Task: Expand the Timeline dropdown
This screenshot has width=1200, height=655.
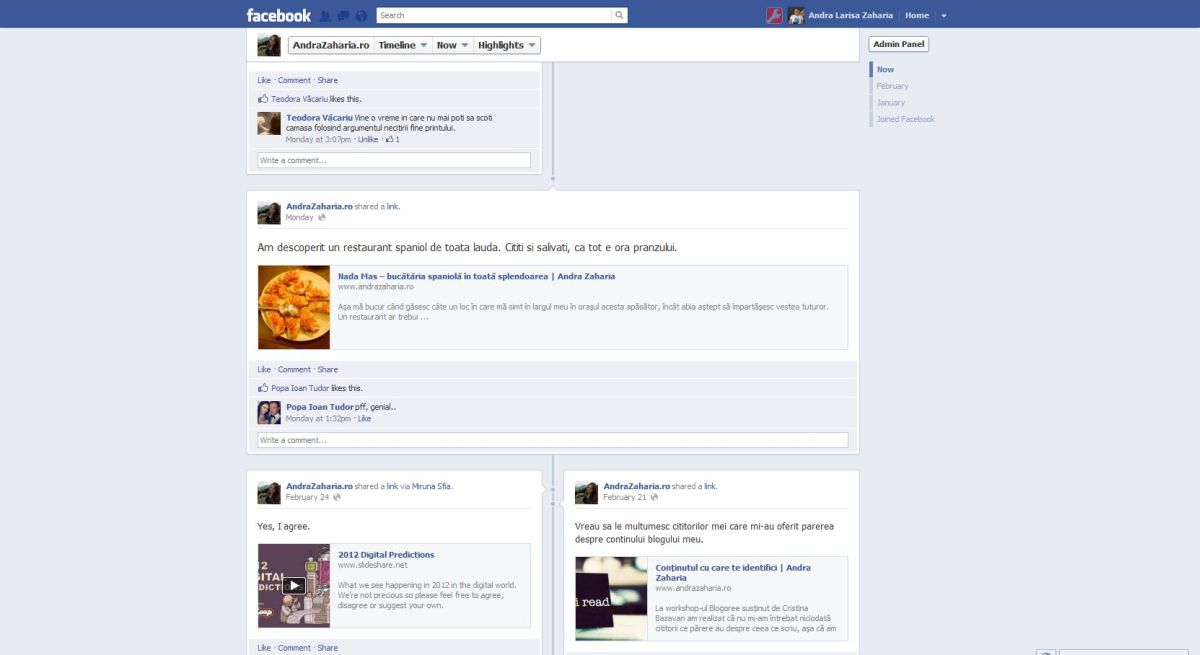Action: point(403,45)
